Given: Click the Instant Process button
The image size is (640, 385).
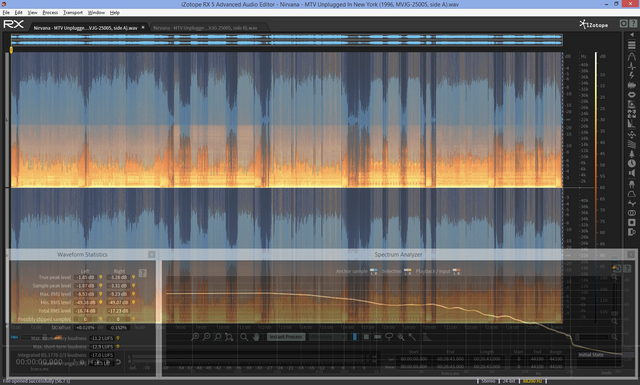Looking at the screenshot, I should (x=286, y=337).
